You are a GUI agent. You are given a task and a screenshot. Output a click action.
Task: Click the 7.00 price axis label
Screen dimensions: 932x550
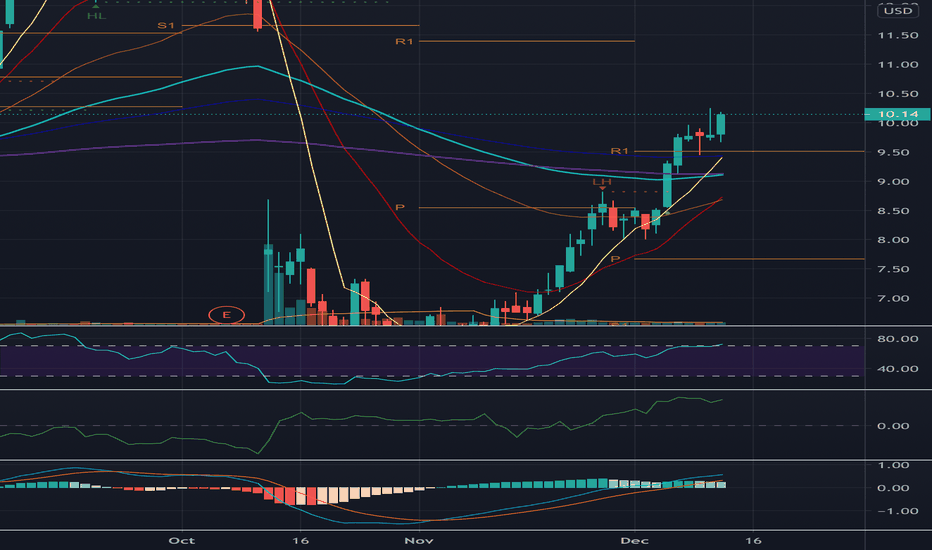(x=893, y=298)
